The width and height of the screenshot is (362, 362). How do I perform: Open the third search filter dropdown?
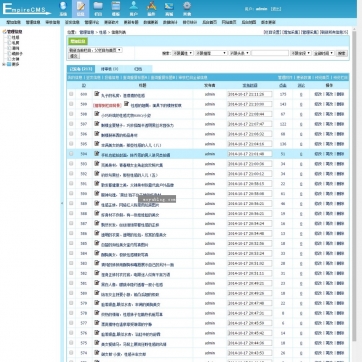[x=240, y=53]
